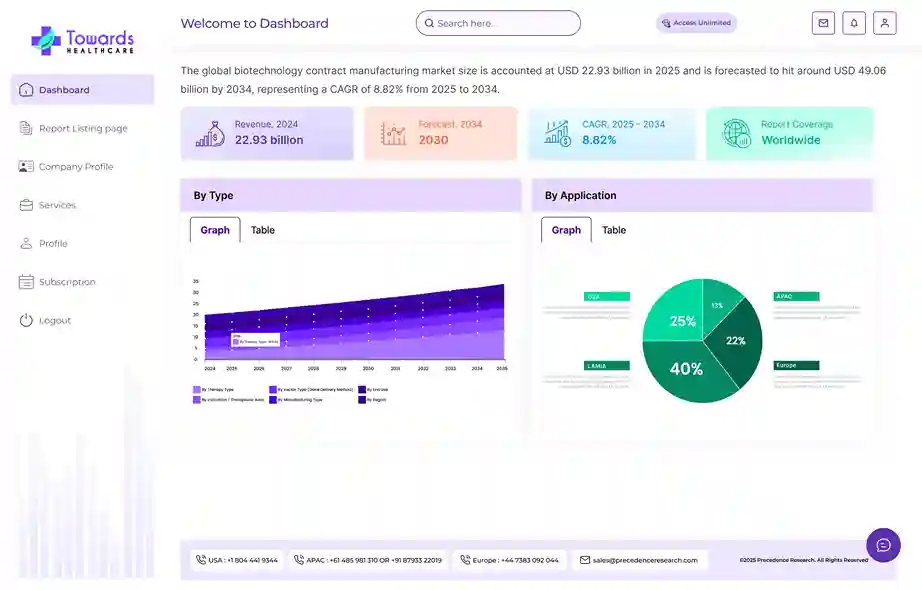Click the money bag icon on Revenue card
Viewport: 922px width, 590px height.
tap(210, 133)
